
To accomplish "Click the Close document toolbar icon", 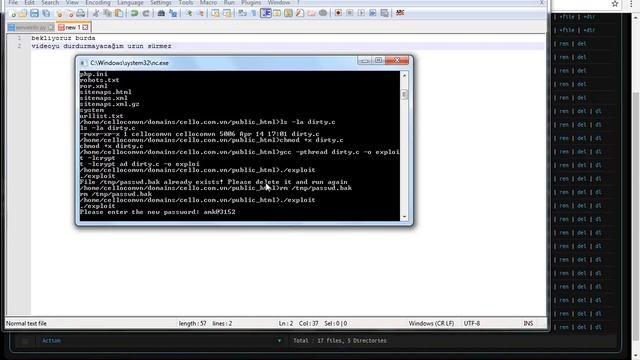I will 59,13.
